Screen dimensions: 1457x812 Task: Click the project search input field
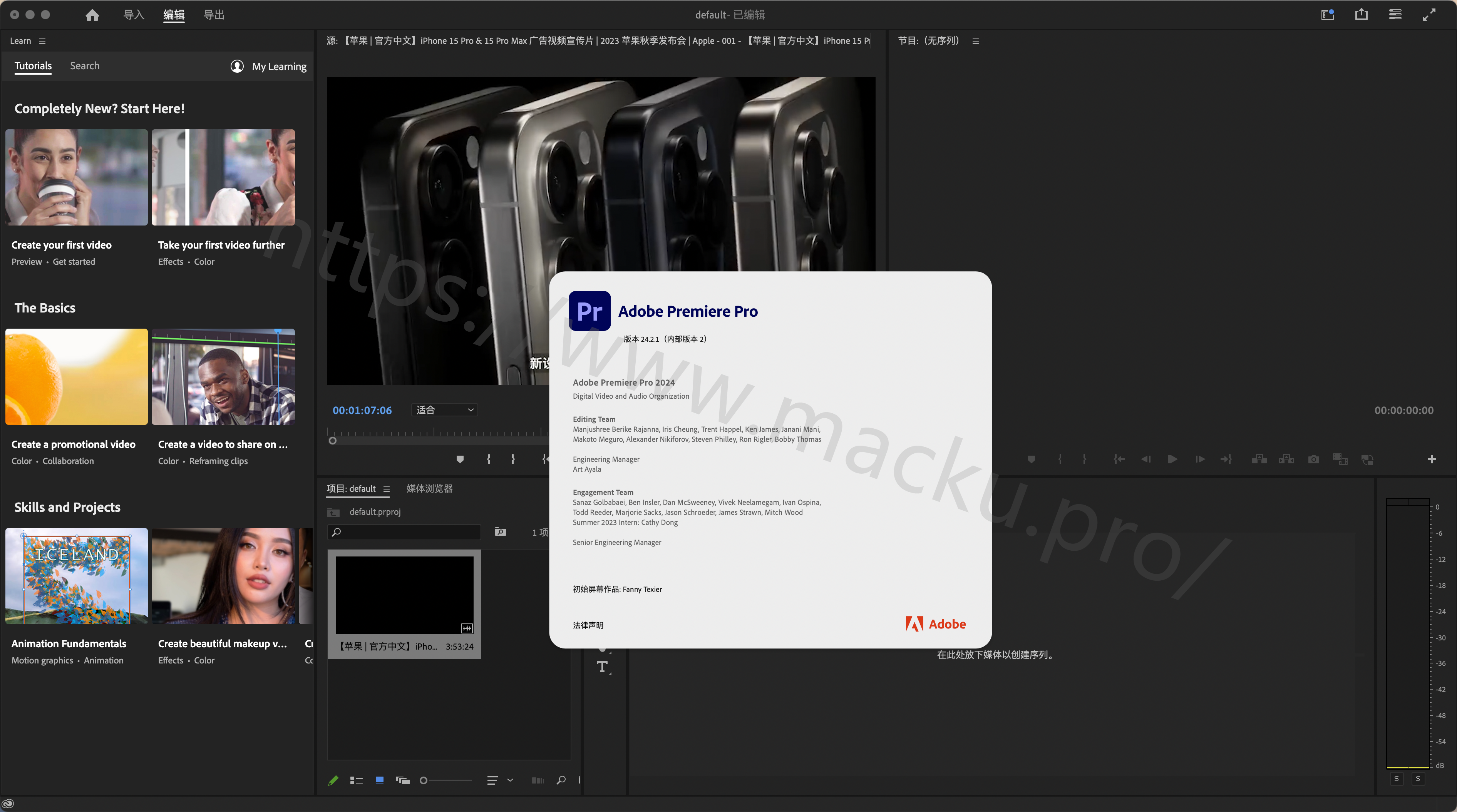coord(404,532)
